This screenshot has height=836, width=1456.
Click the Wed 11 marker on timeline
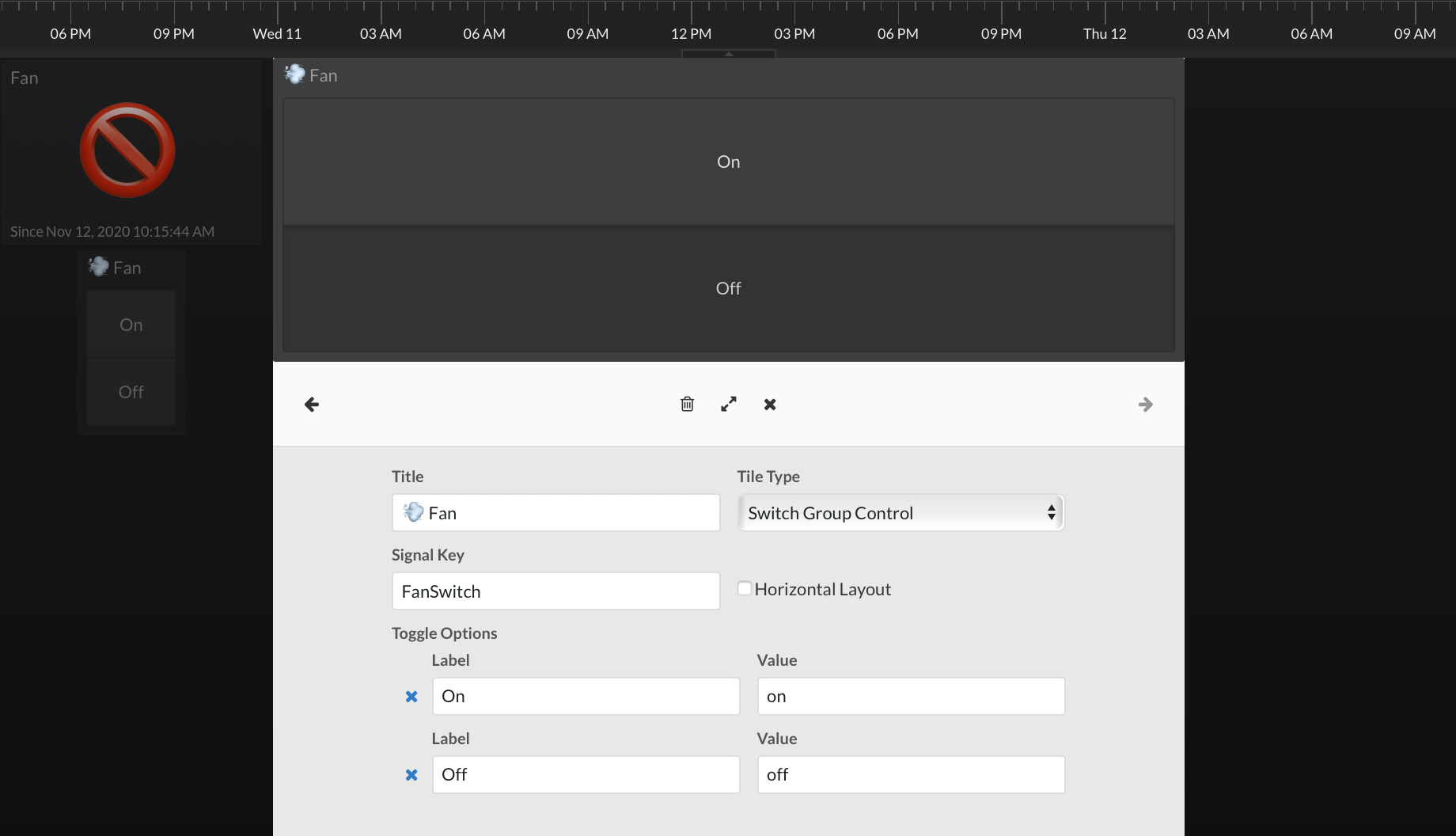click(x=277, y=33)
